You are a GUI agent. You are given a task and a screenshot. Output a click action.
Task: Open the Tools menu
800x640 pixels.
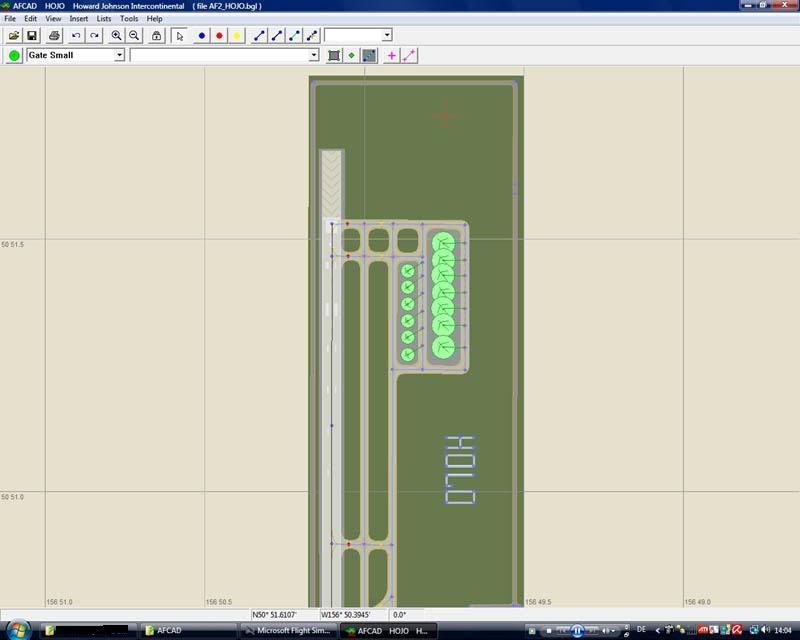click(x=129, y=19)
